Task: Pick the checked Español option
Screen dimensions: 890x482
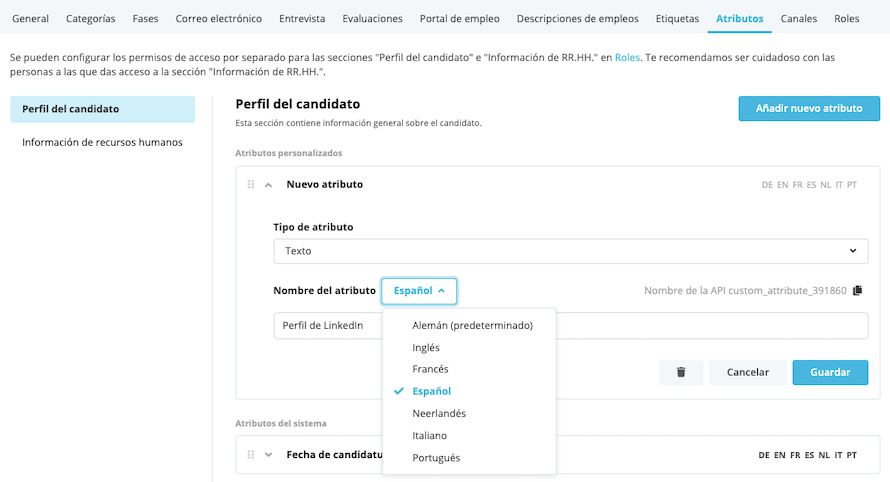Action: [431, 391]
